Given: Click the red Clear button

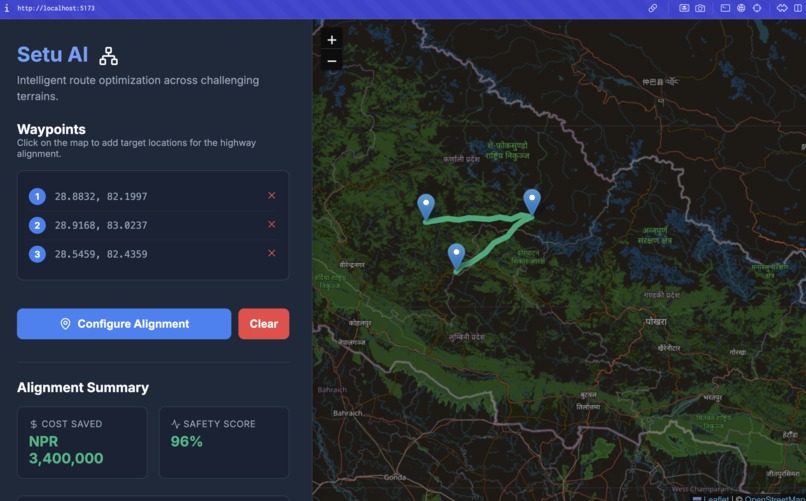Looking at the screenshot, I should 264,324.
